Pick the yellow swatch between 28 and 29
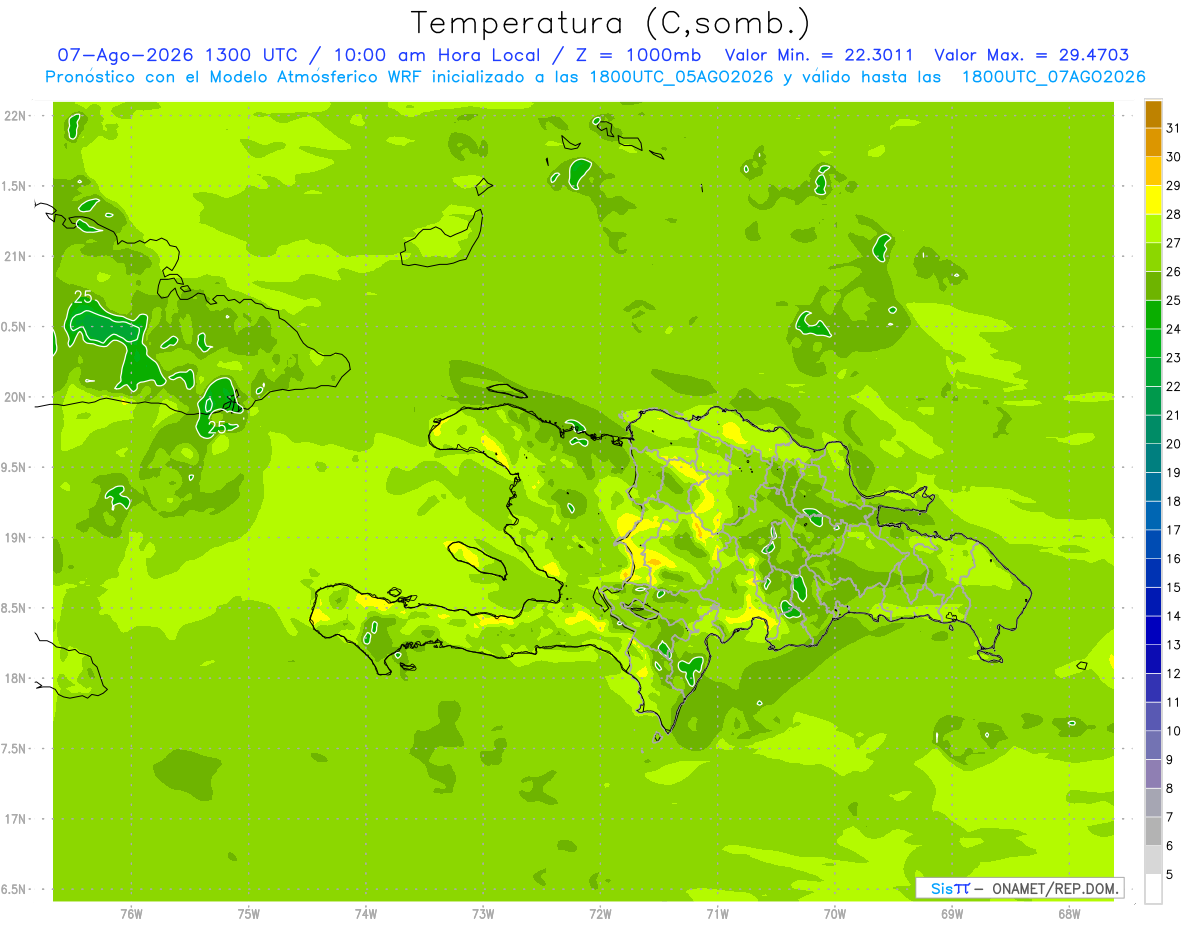1200x927 pixels. point(1153,200)
